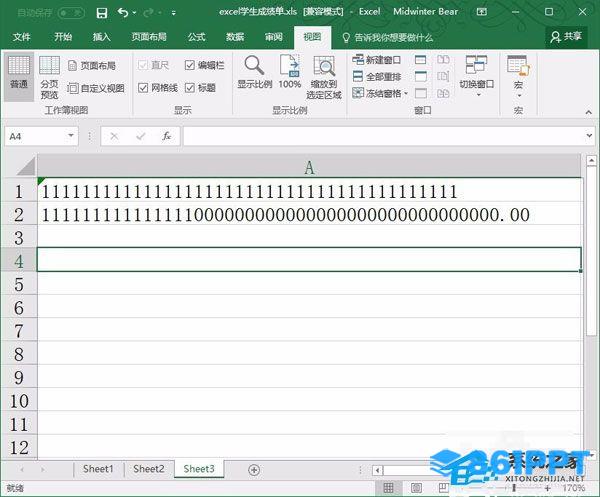Open the 文件 menu tab
Image resolution: width=600 pixels, height=497 pixels.
[x=21, y=37]
